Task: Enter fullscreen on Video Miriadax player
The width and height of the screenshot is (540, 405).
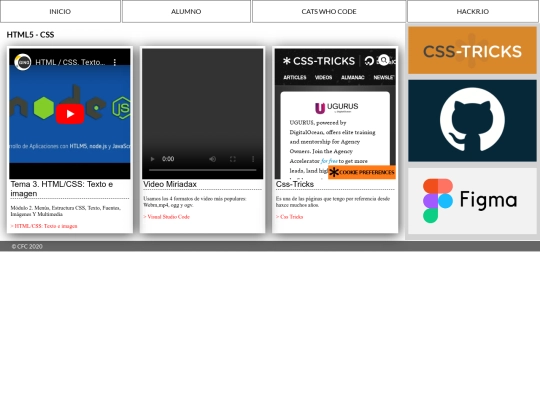Action: [233, 159]
